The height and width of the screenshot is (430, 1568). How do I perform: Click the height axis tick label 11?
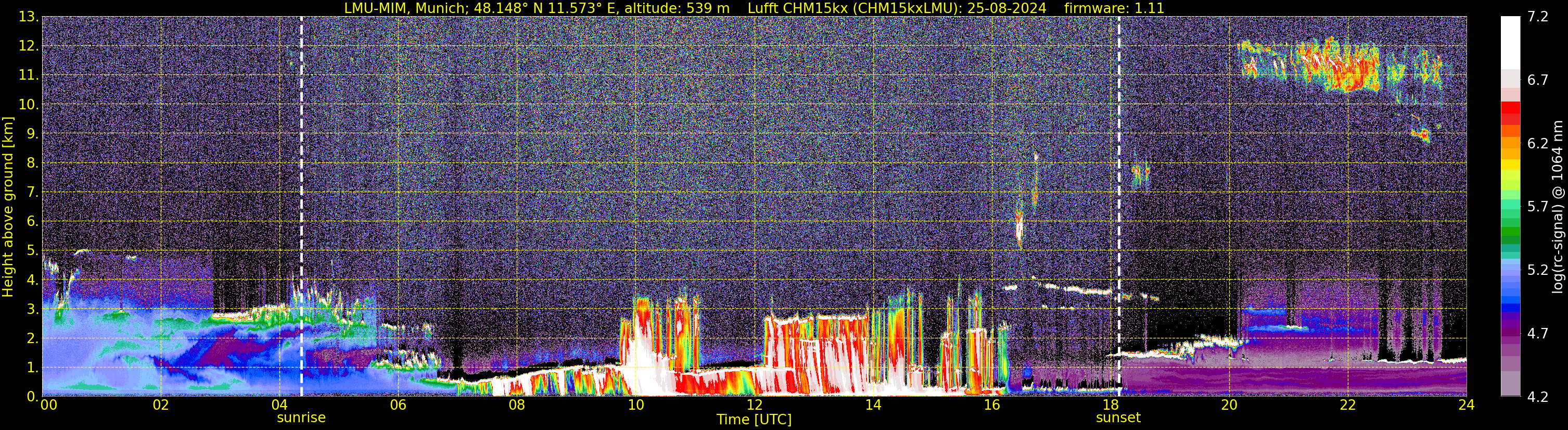pyautogui.click(x=28, y=75)
